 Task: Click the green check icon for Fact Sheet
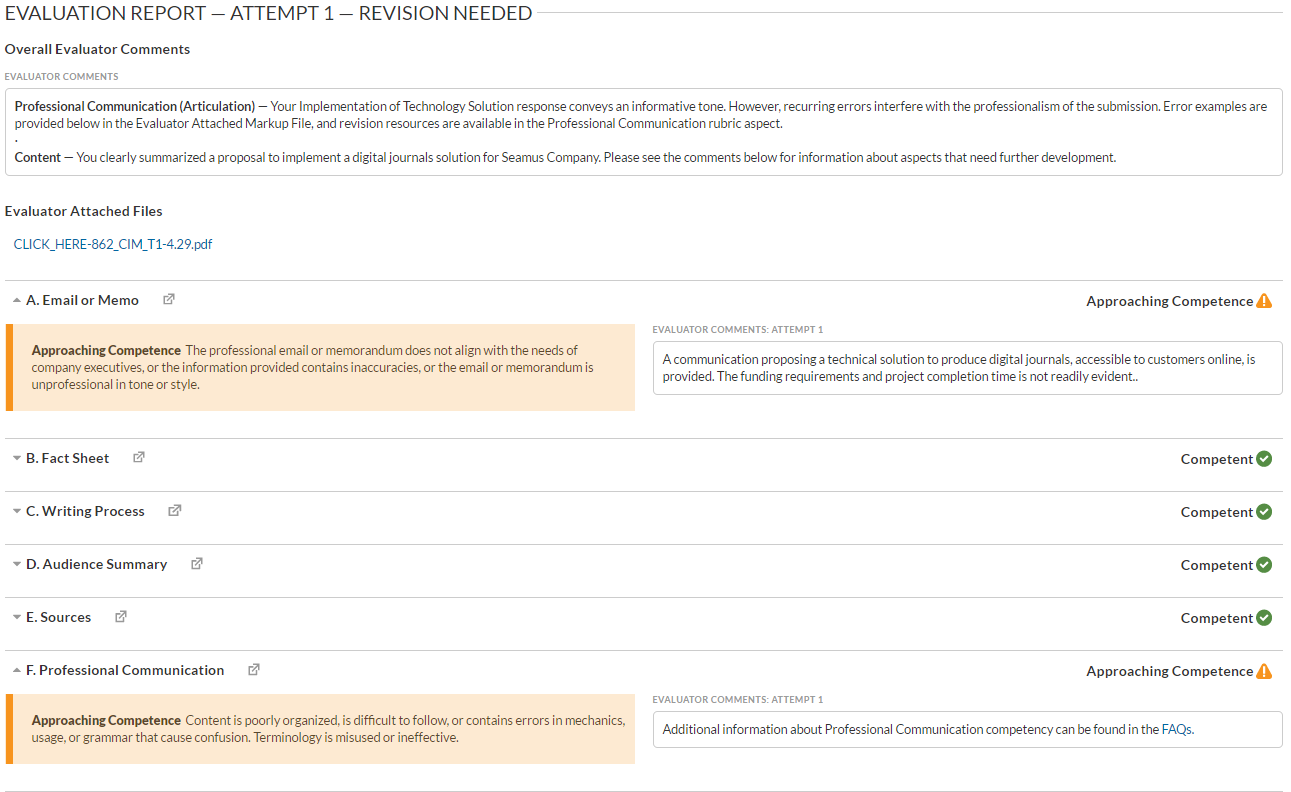click(1264, 459)
